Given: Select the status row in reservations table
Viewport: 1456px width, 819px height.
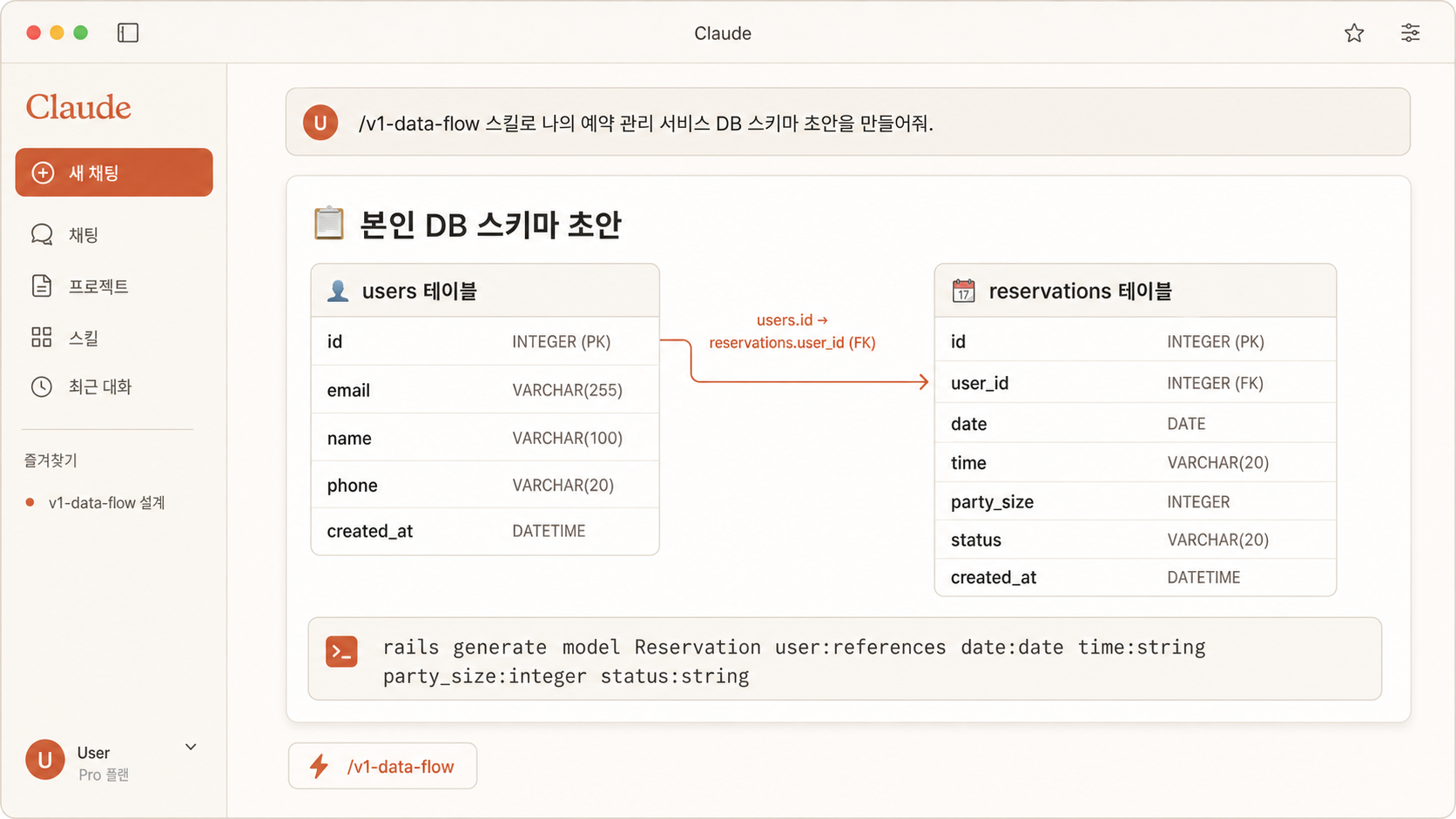Looking at the screenshot, I should (1136, 540).
